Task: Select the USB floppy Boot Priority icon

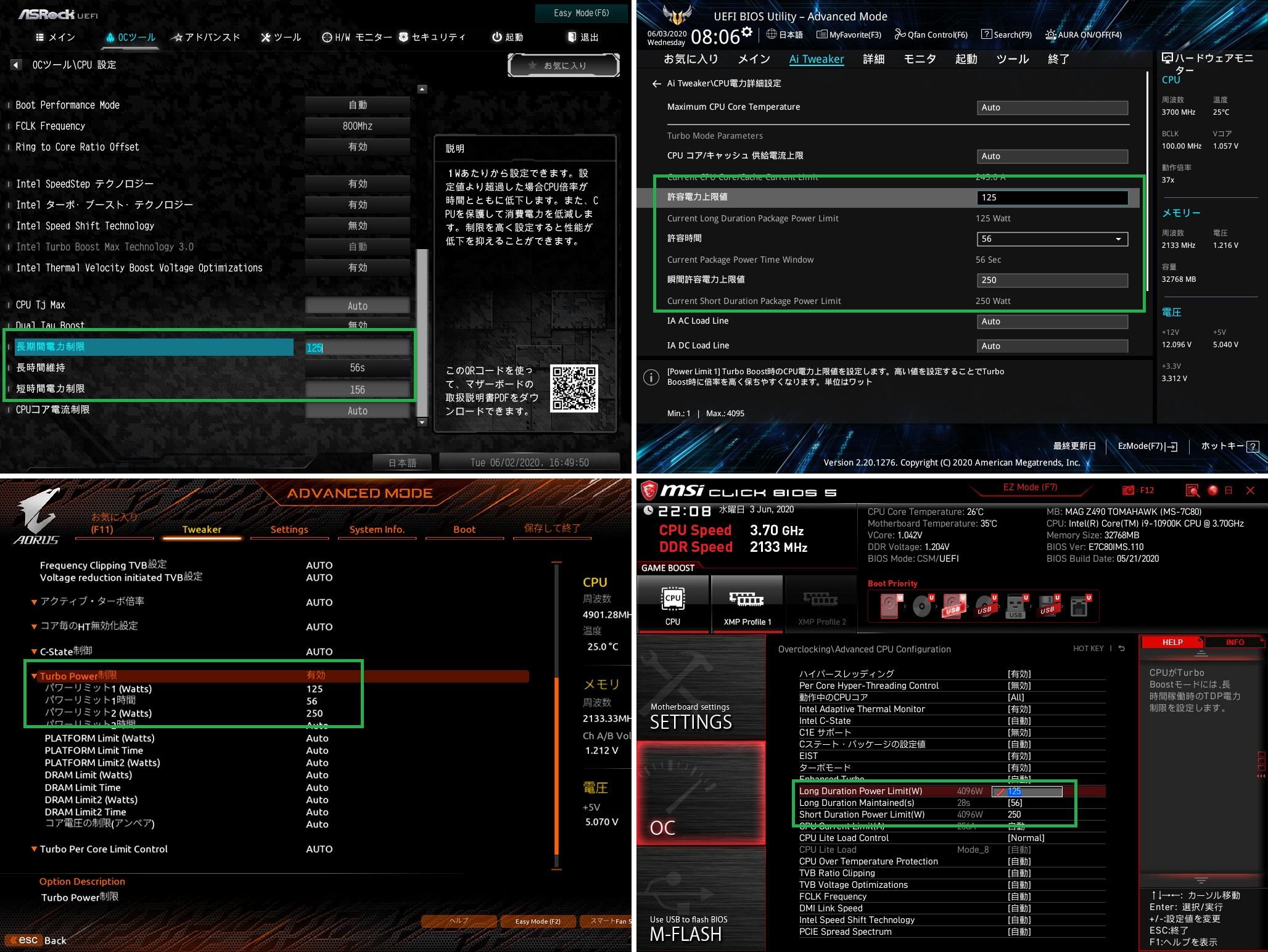Action: coord(1048,607)
